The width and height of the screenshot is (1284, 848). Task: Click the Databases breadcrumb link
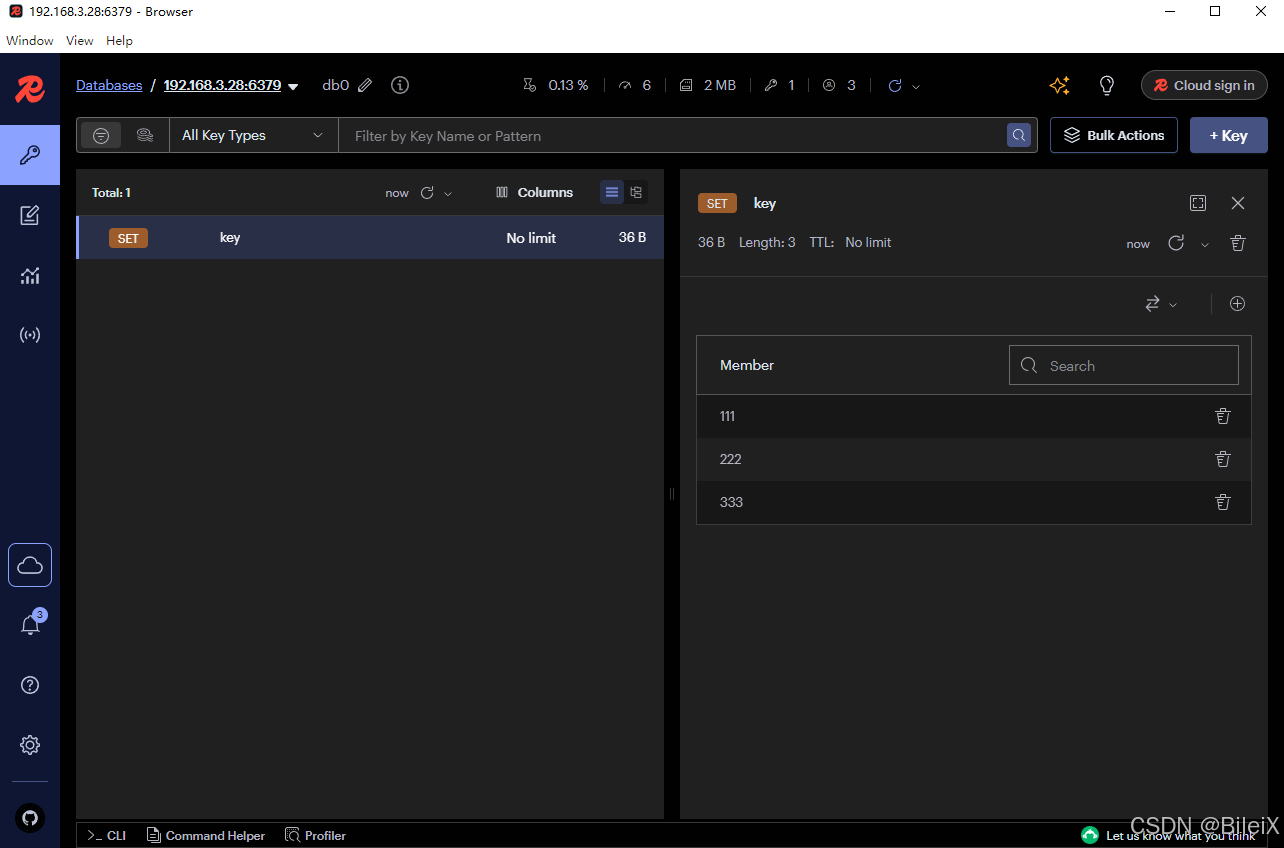(108, 85)
